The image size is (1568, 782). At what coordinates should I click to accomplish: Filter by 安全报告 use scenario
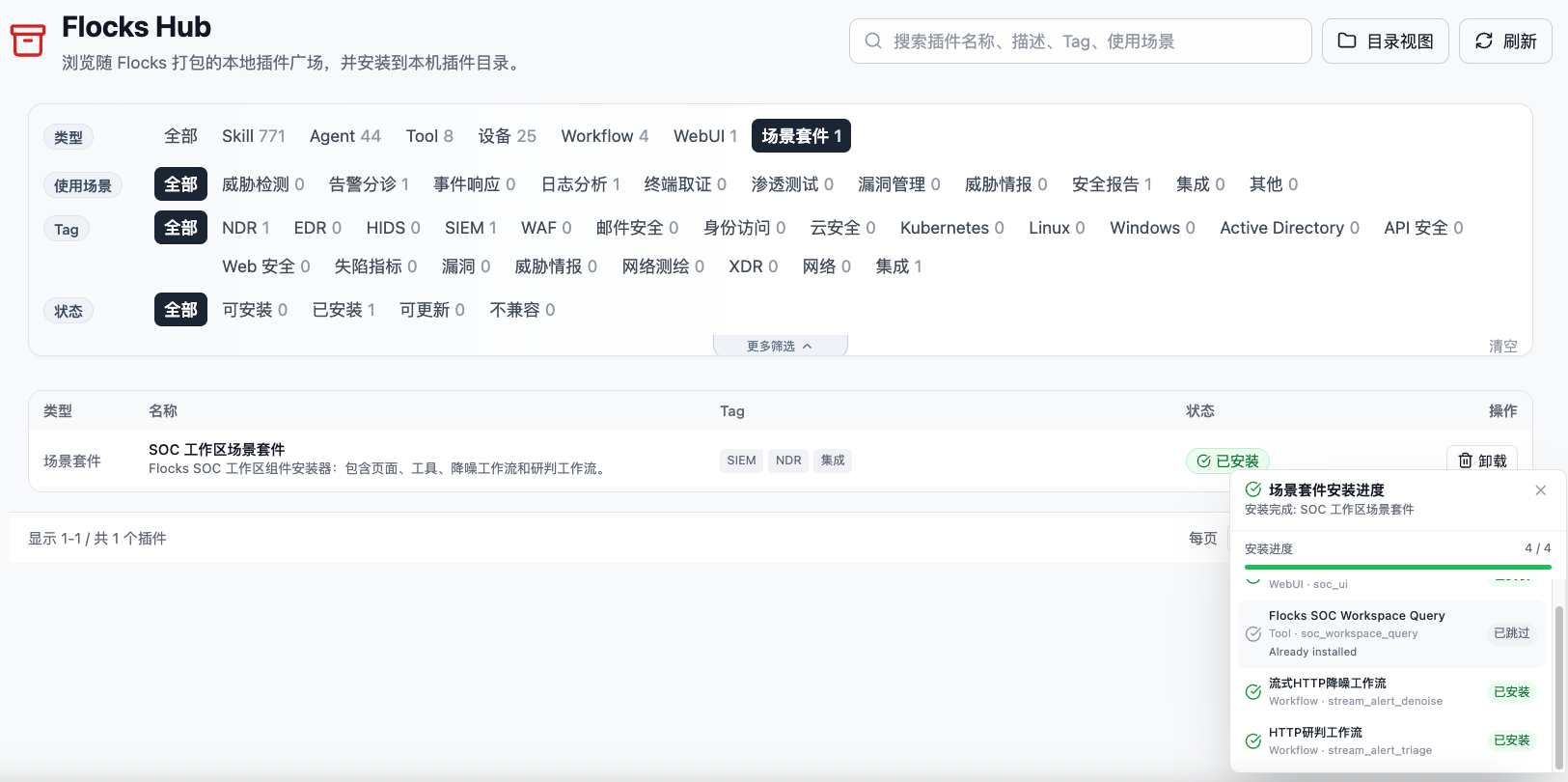(1112, 184)
